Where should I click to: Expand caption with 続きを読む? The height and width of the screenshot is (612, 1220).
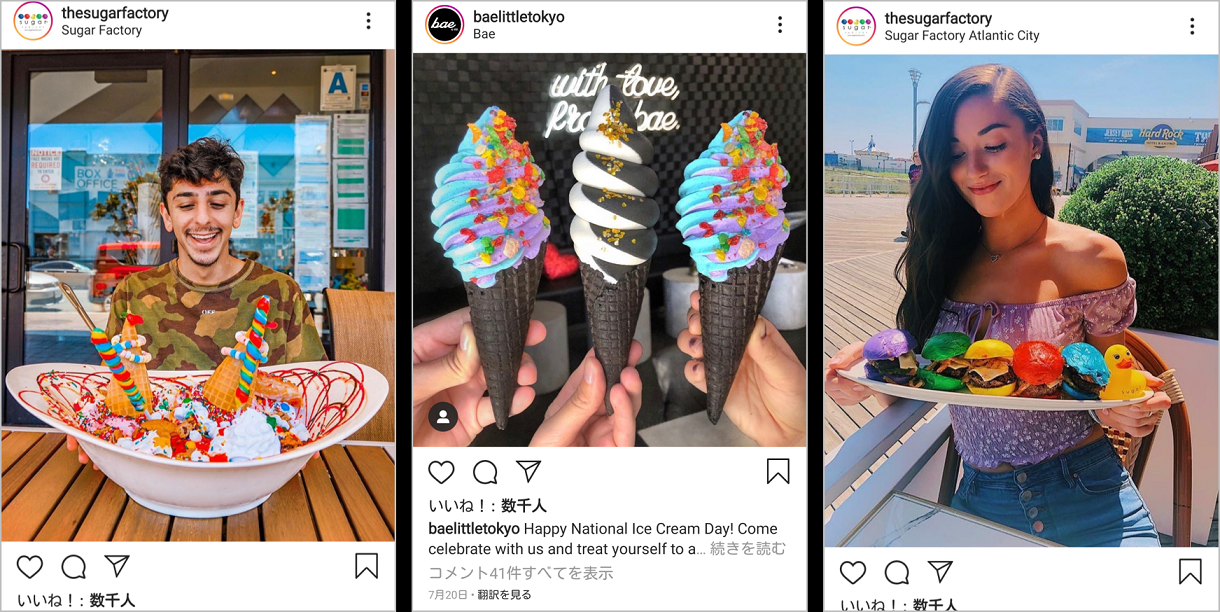[748, 549]
